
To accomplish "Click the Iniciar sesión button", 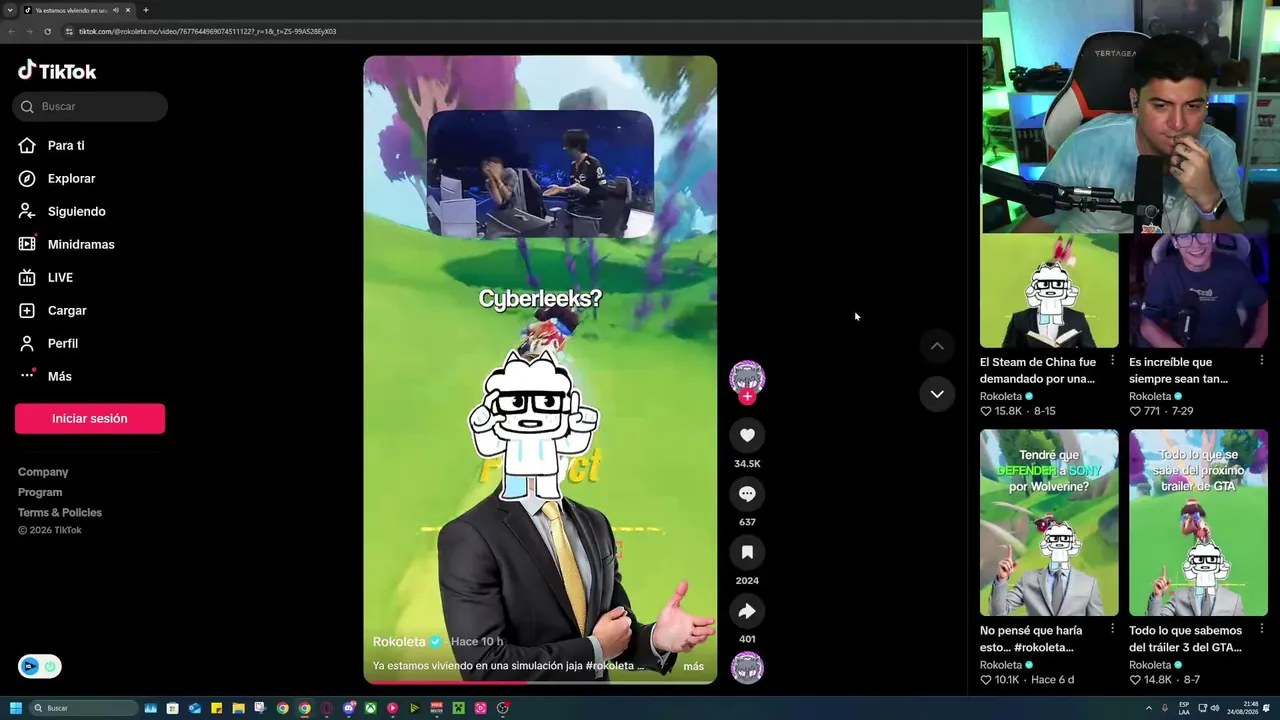I will [x=90, y=419].
